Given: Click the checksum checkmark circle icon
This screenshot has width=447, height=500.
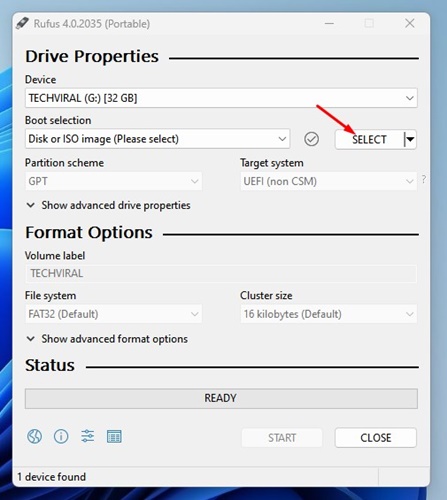Looking at the screenshot, I should pos(311,139).
